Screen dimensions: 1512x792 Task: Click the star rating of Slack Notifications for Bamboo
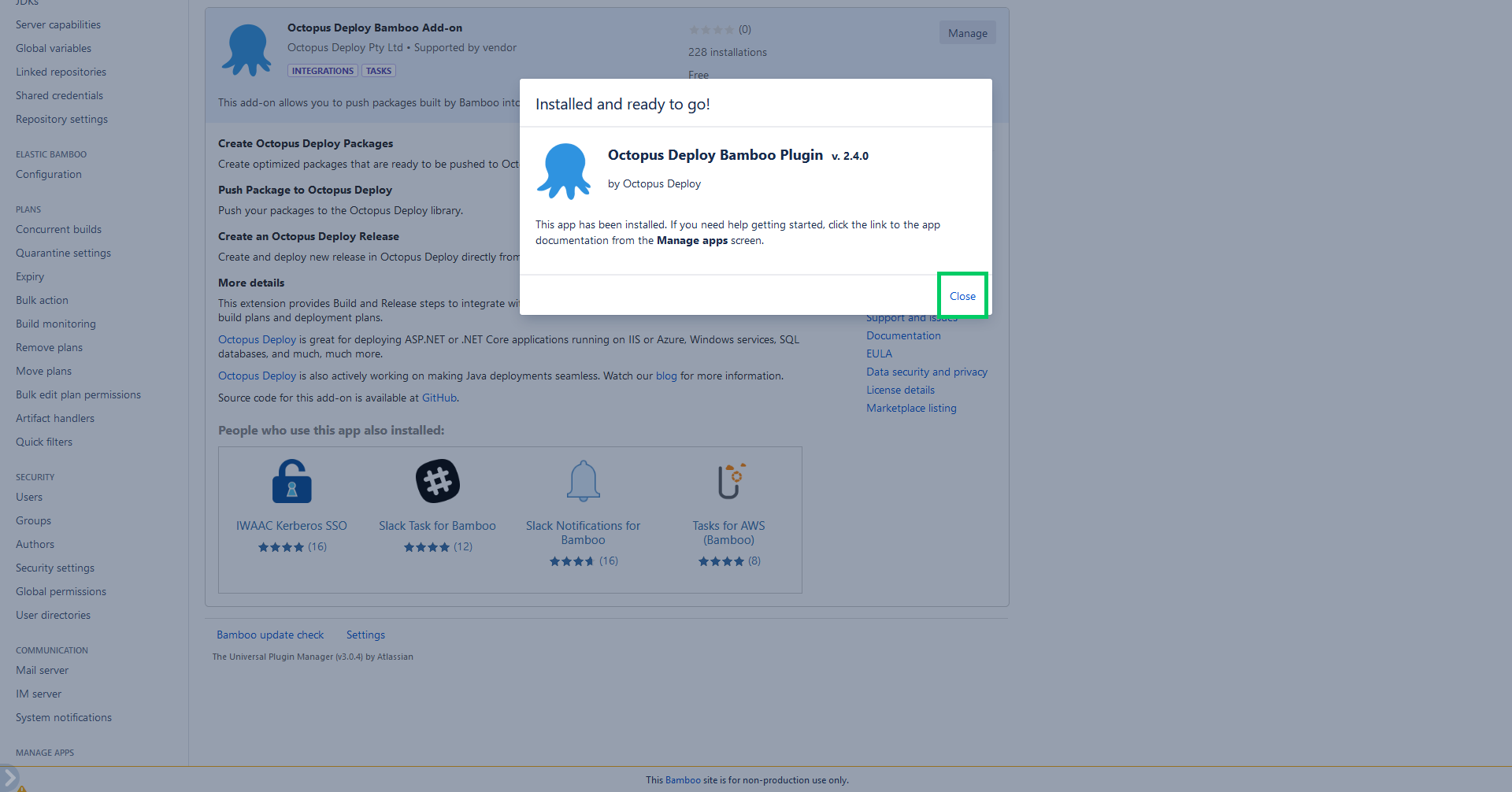tap(573, 561)
